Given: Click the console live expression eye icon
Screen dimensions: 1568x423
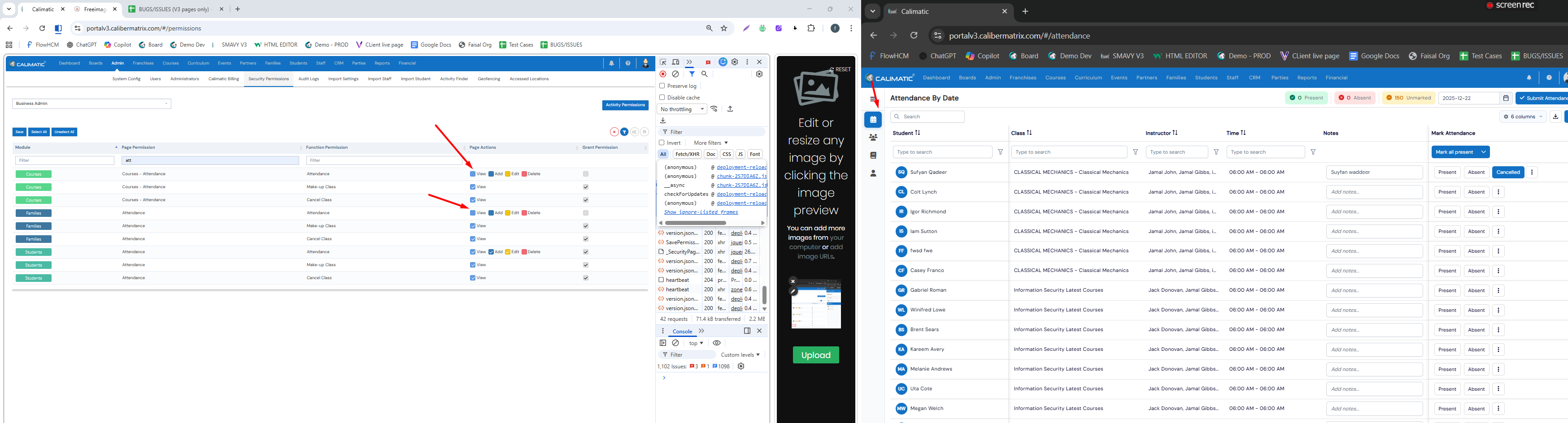Looking at the screenshot, I should [x=716, y=343].
